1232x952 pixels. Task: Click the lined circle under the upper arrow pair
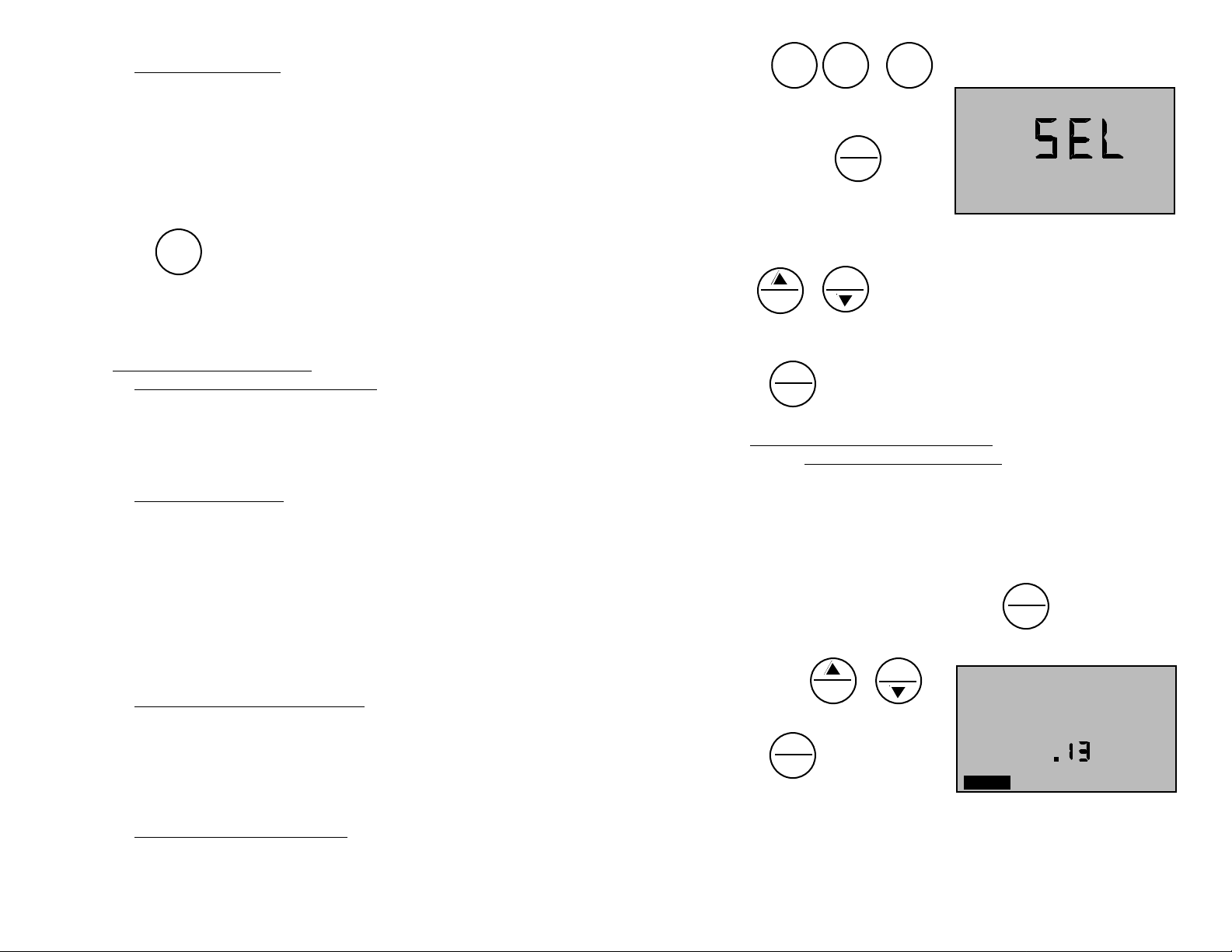pos(793,384)
